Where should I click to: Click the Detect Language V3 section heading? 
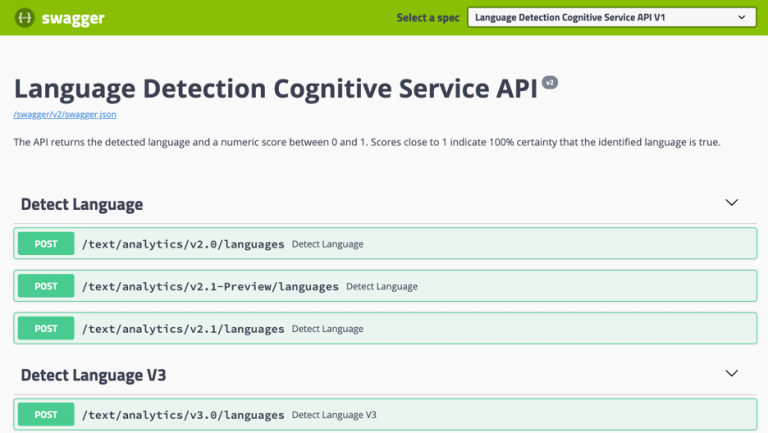[93, 375]
